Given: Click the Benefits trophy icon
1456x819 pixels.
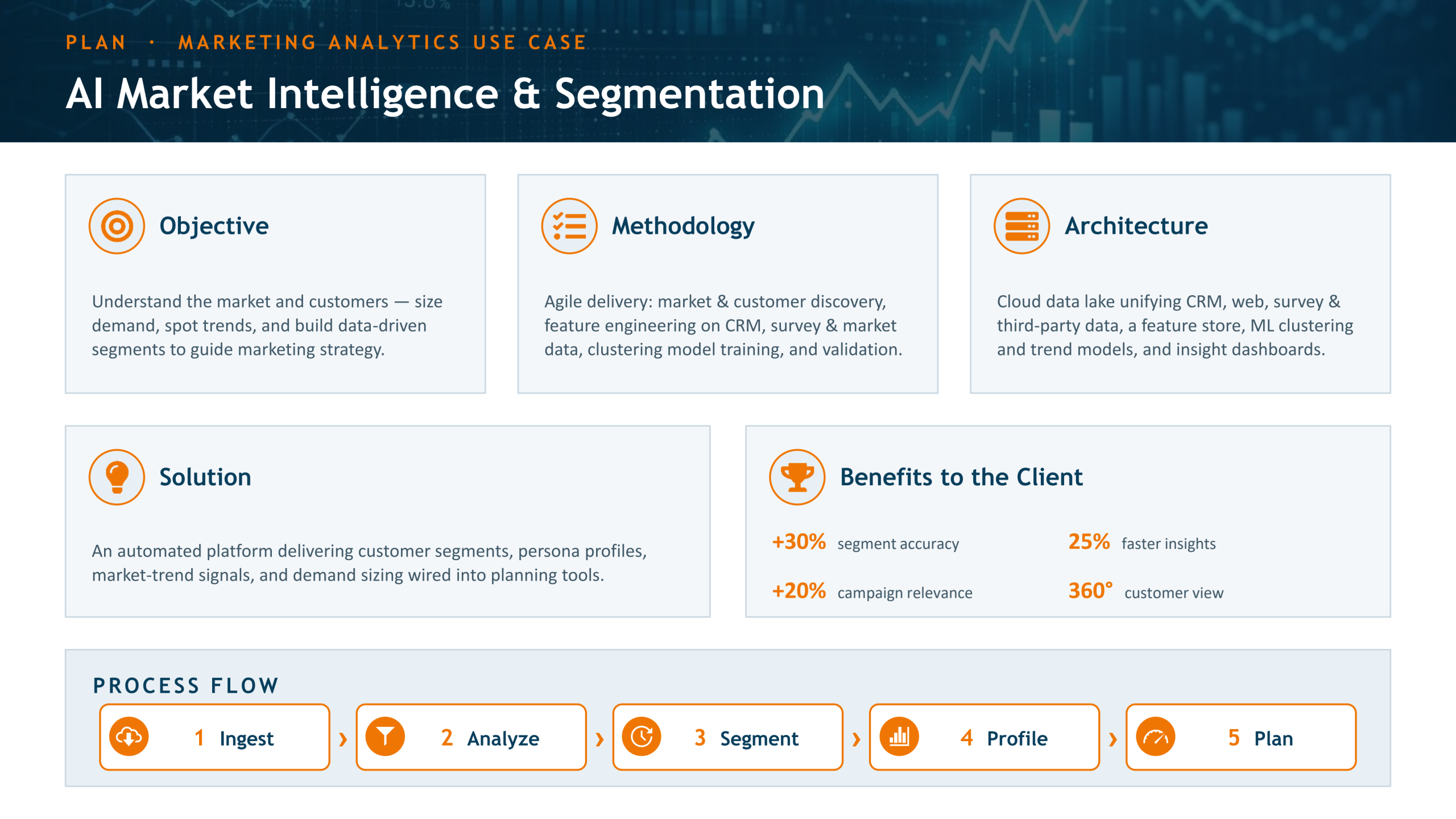Looking at the screenshot, I should [797, 477].
